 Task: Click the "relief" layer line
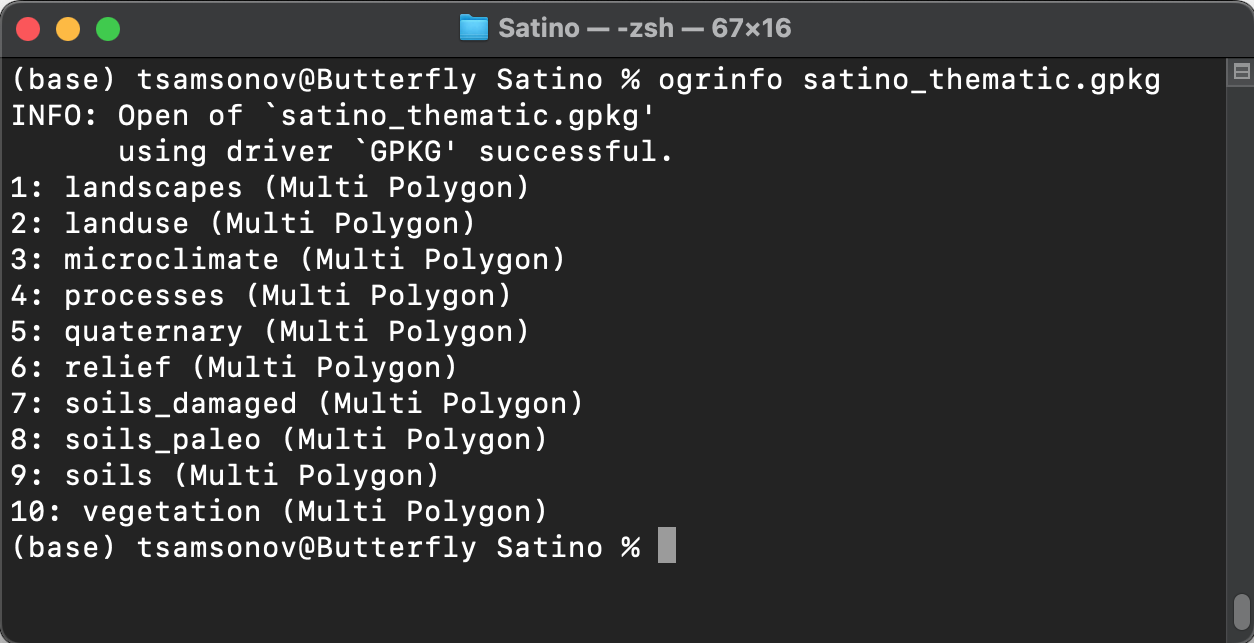[x=117, y=368]
